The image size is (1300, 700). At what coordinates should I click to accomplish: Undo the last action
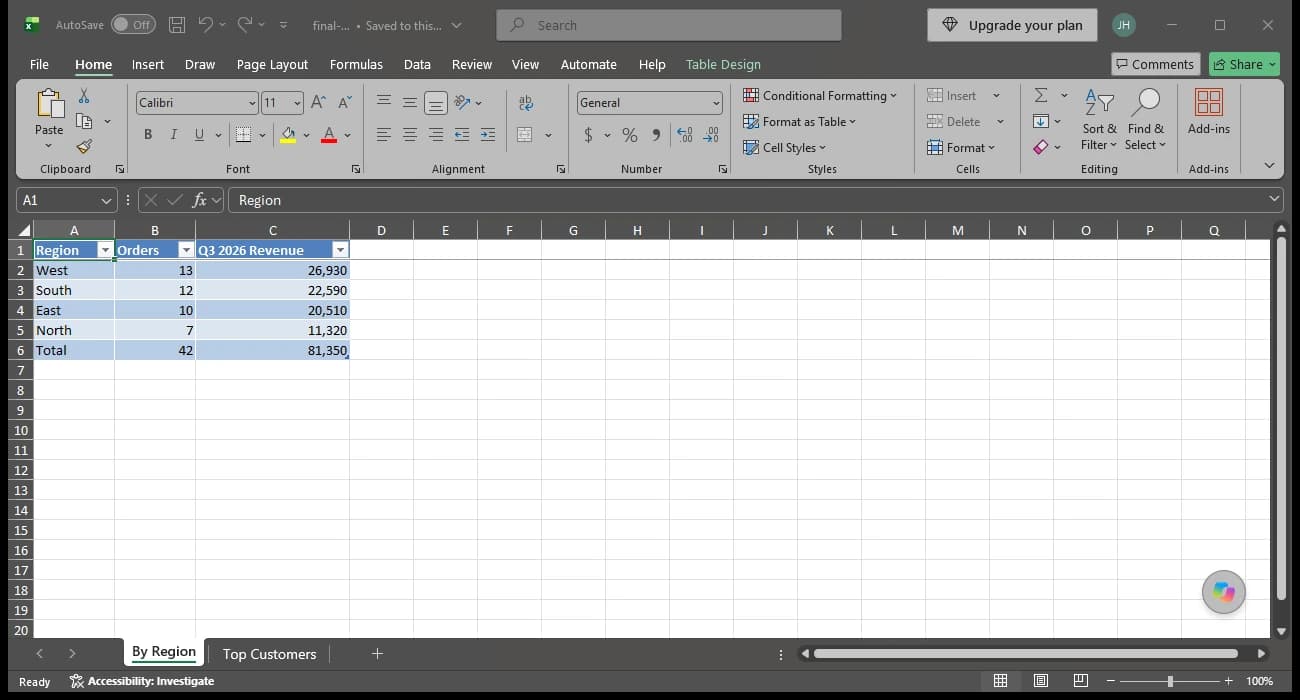205,25
